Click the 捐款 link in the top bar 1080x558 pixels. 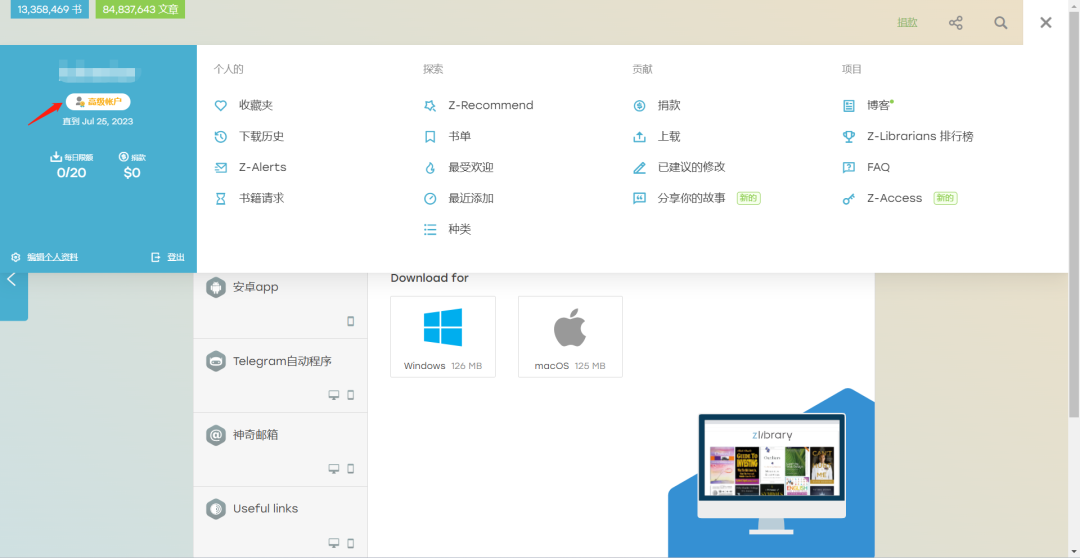coord(907,23)
